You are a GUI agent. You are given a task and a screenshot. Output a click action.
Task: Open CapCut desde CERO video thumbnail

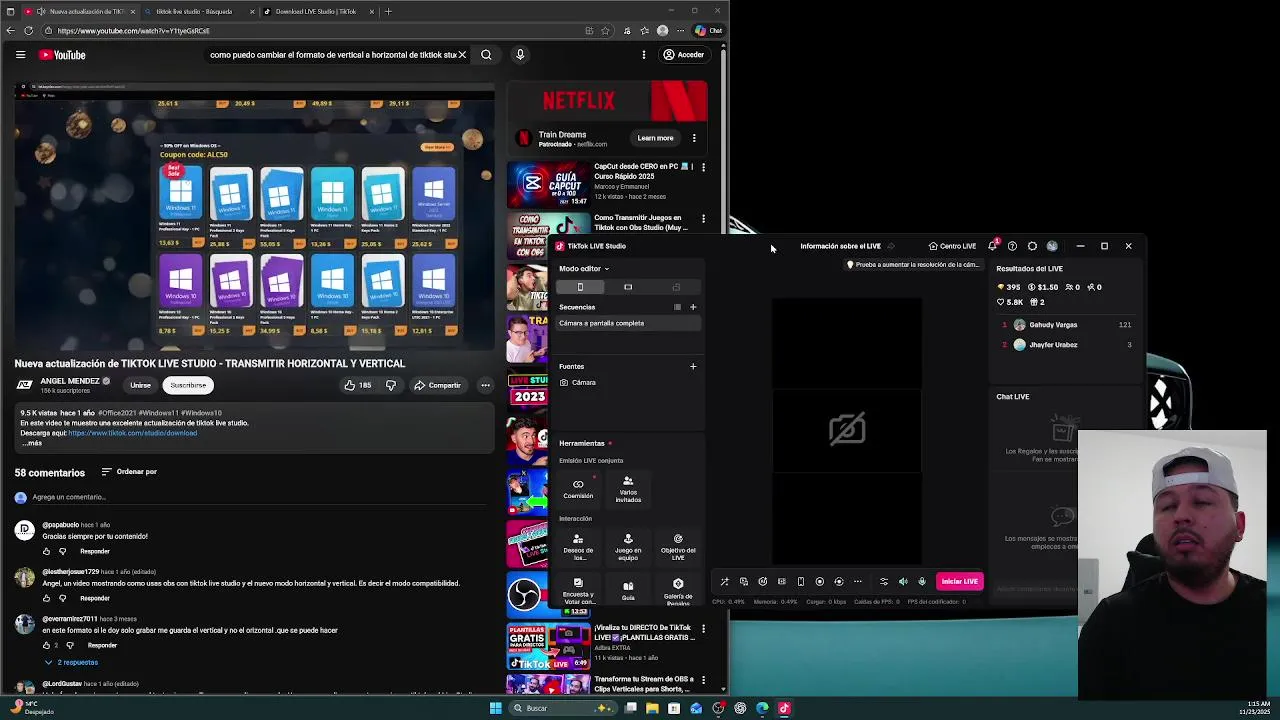549,184
